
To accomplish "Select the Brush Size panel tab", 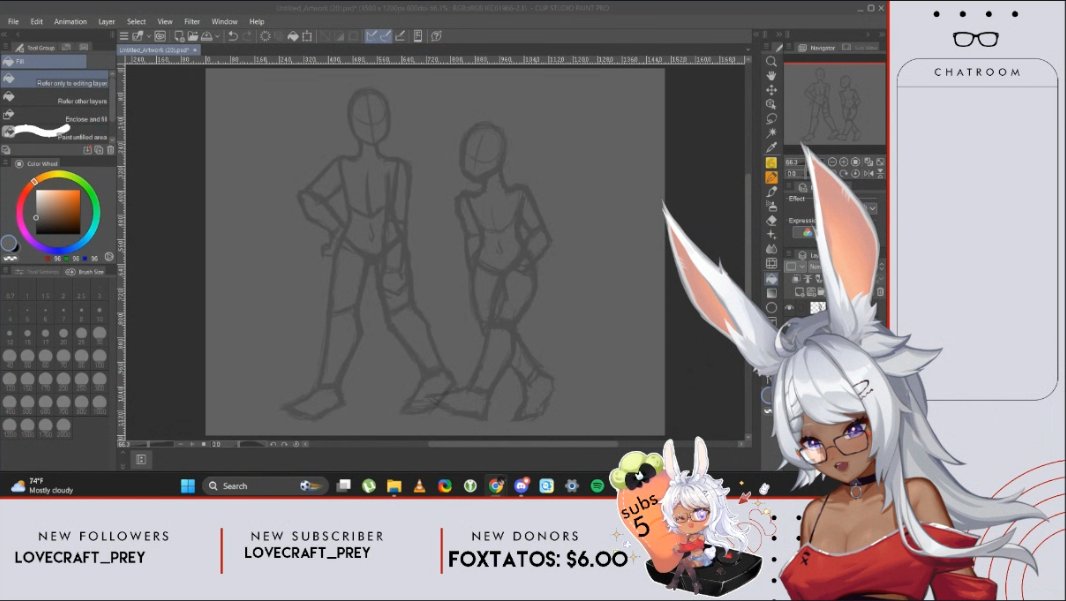I will (x=85, y=272).
